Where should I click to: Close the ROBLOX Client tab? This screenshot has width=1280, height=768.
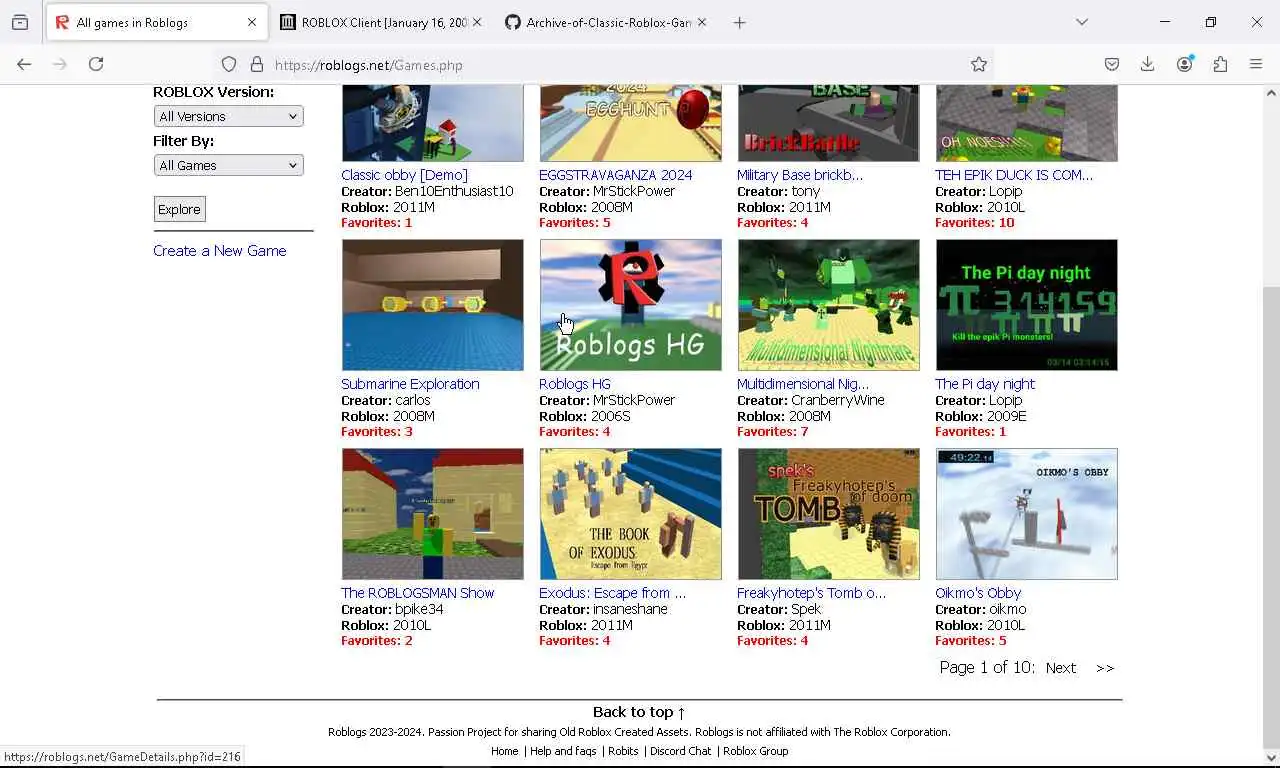click(477, 22)
